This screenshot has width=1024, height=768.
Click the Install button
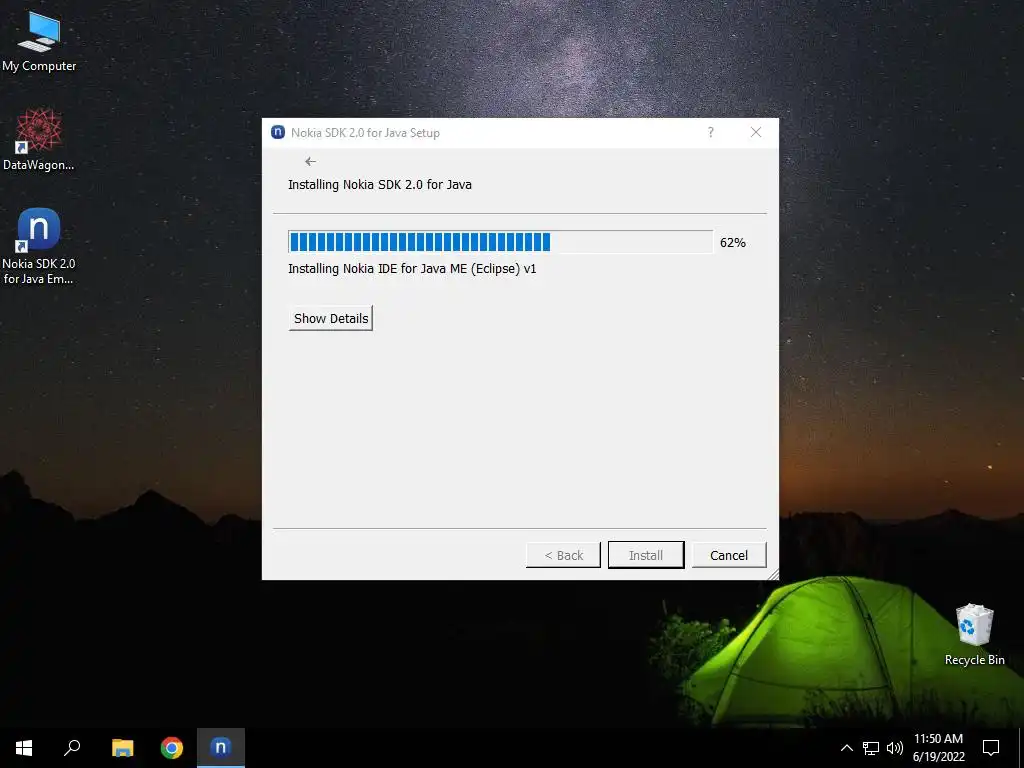tap(646, 555)
